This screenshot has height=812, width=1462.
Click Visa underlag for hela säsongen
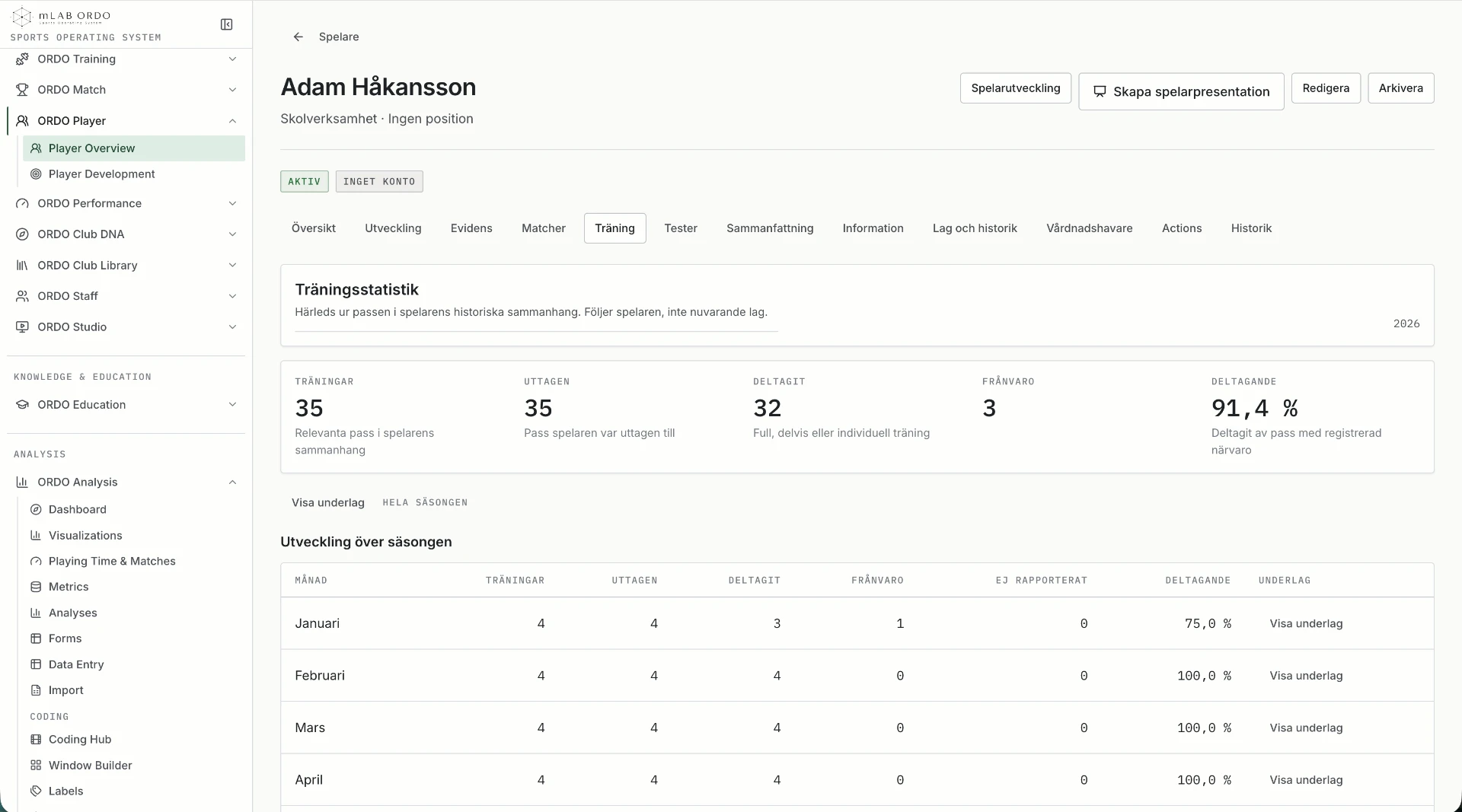pyautogui.click(x=328, y=503)
